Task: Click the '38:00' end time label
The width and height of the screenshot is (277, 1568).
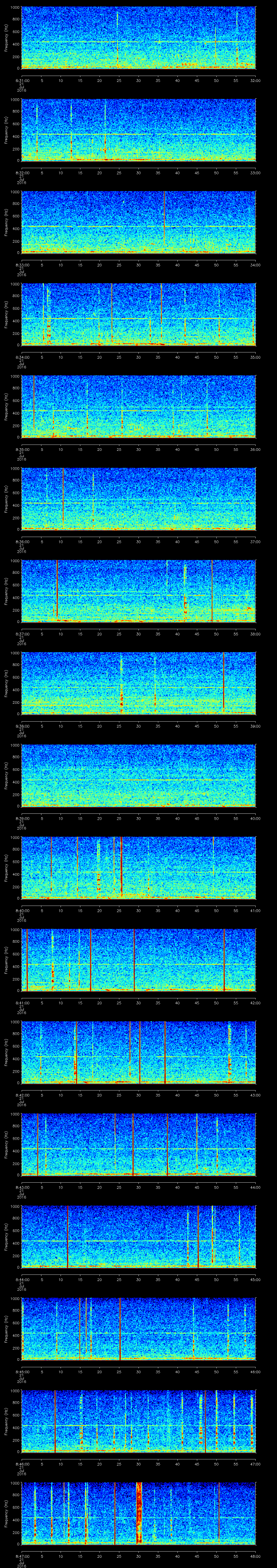Action: pos(255,634)
